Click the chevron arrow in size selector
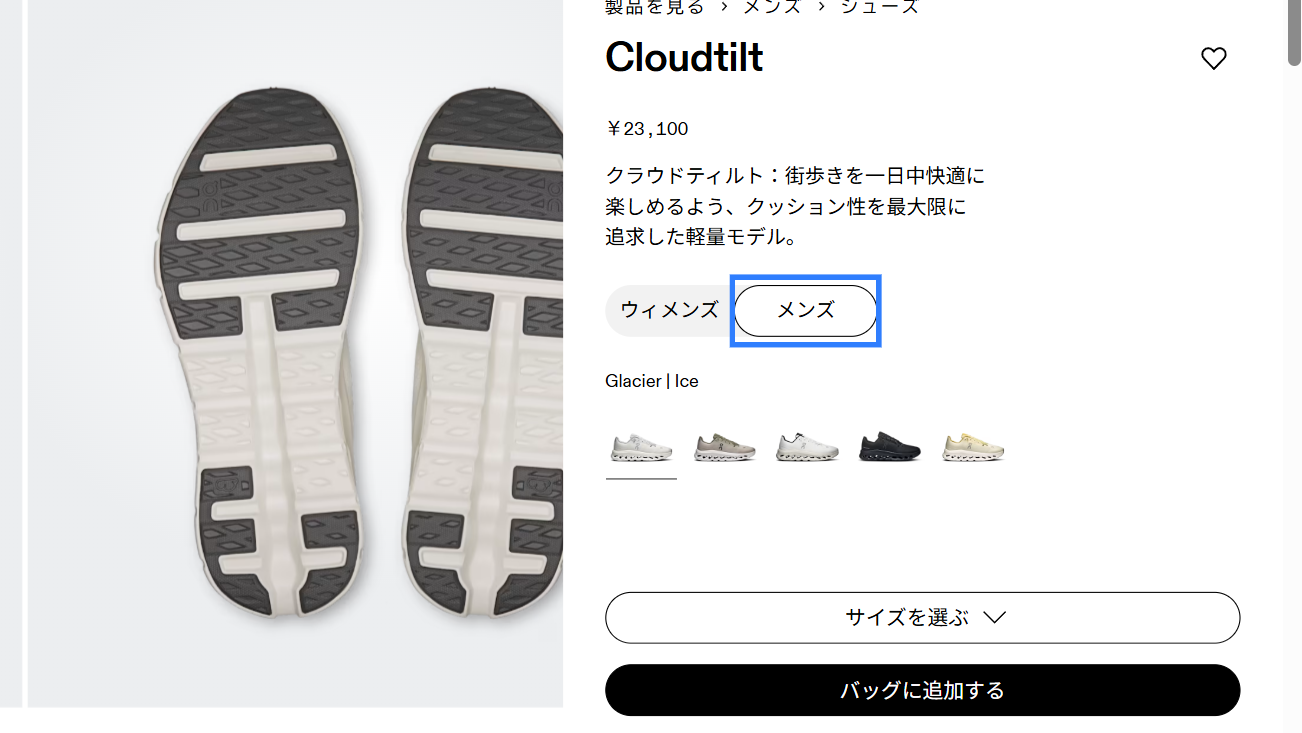 [994, 617]
